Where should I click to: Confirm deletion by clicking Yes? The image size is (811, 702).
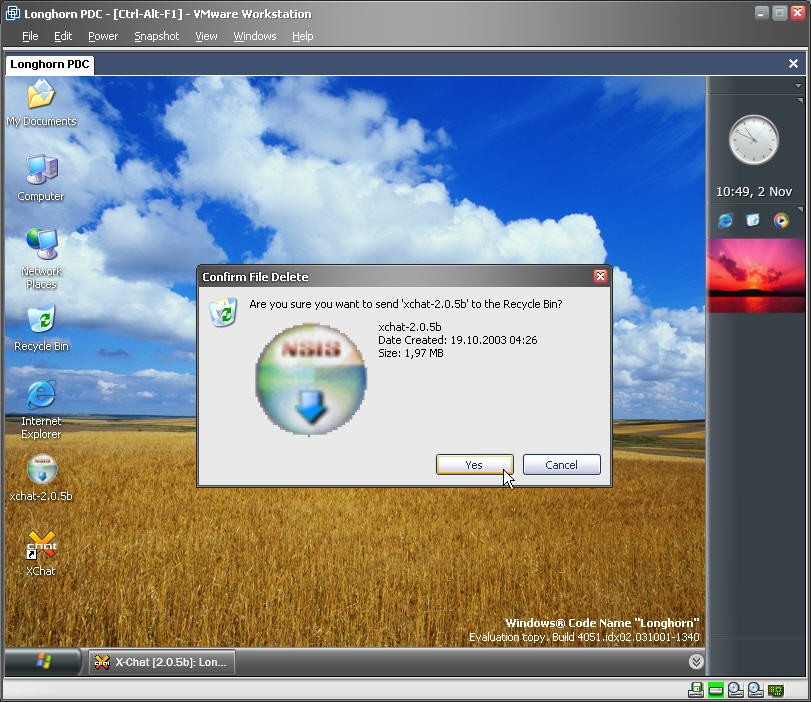[x=474, y=465]
